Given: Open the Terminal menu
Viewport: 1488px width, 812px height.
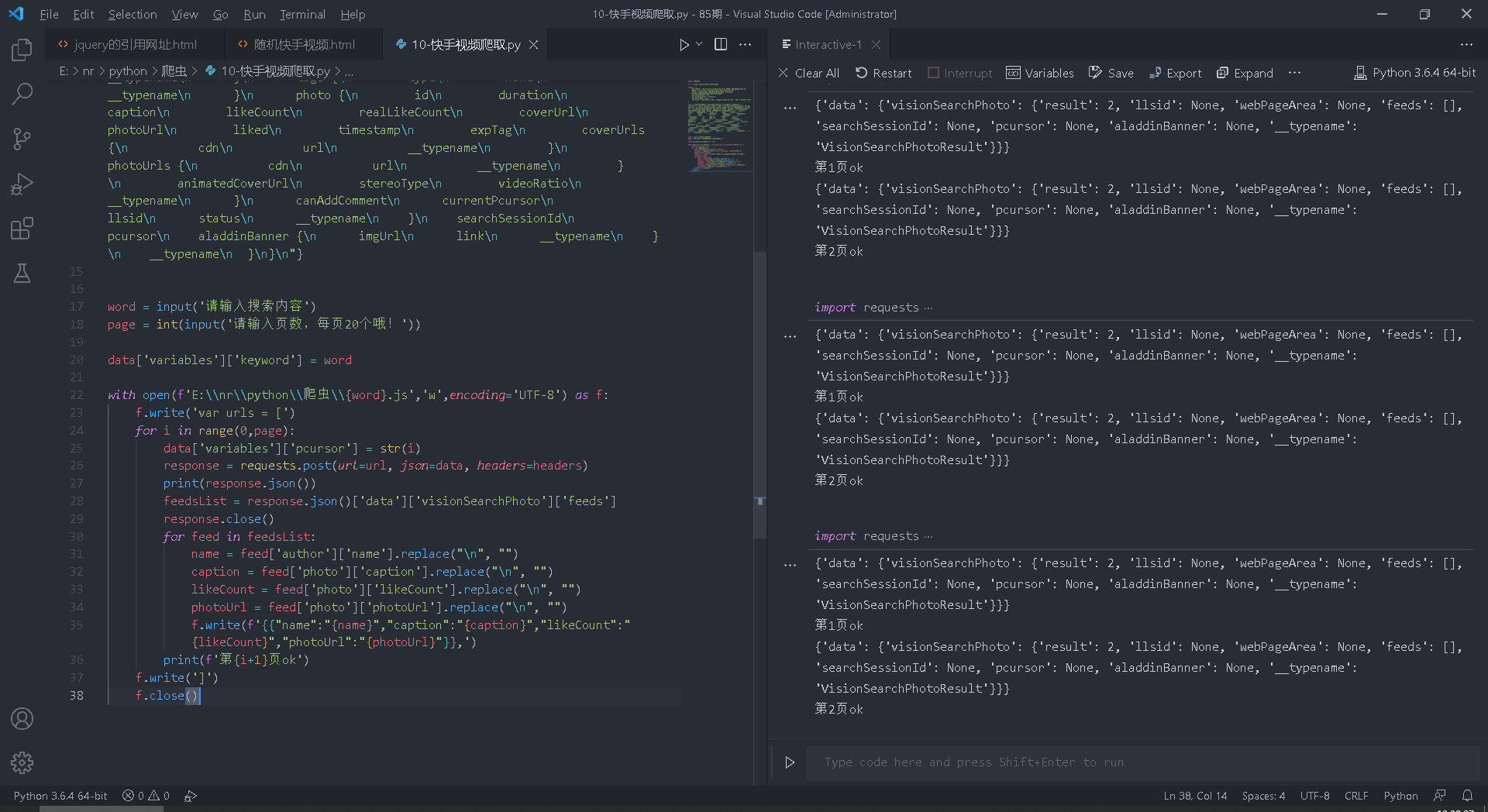Looking at the screenshot, I should point(301,14).
